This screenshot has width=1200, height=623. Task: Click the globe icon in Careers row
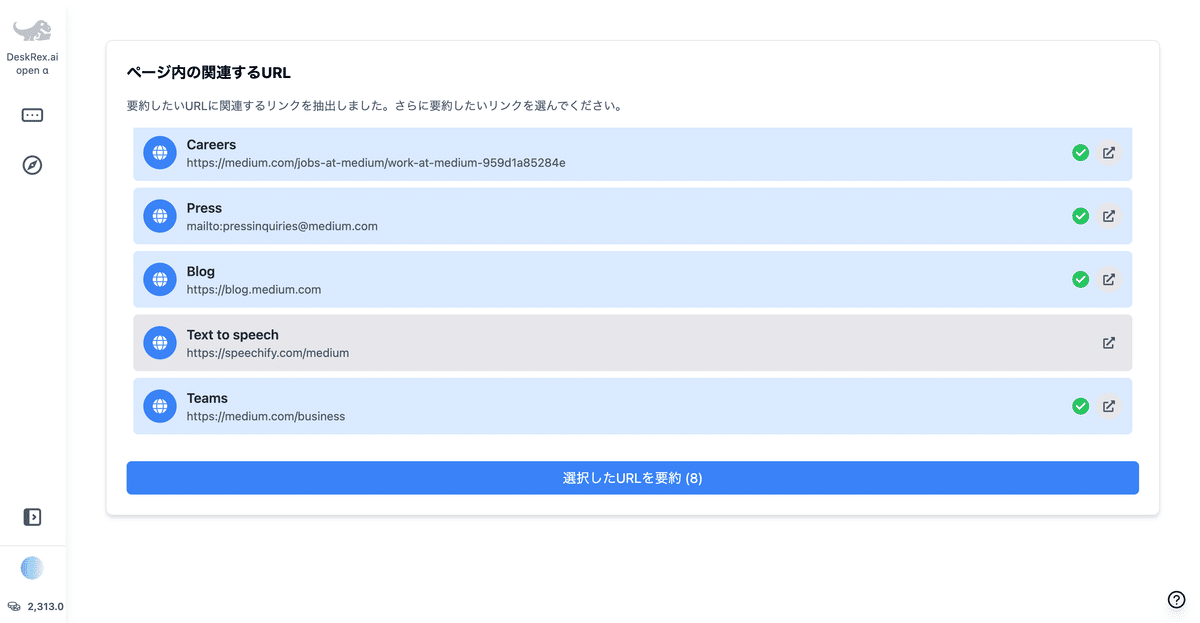(x=160, y=153)
